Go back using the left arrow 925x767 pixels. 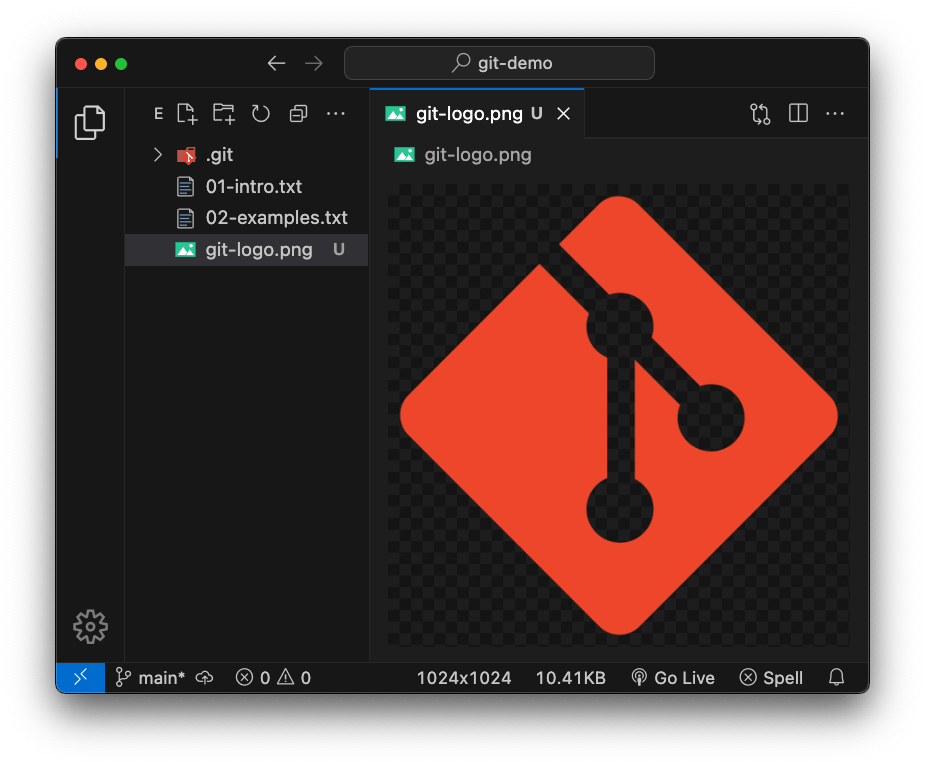(x=276, y=63)
